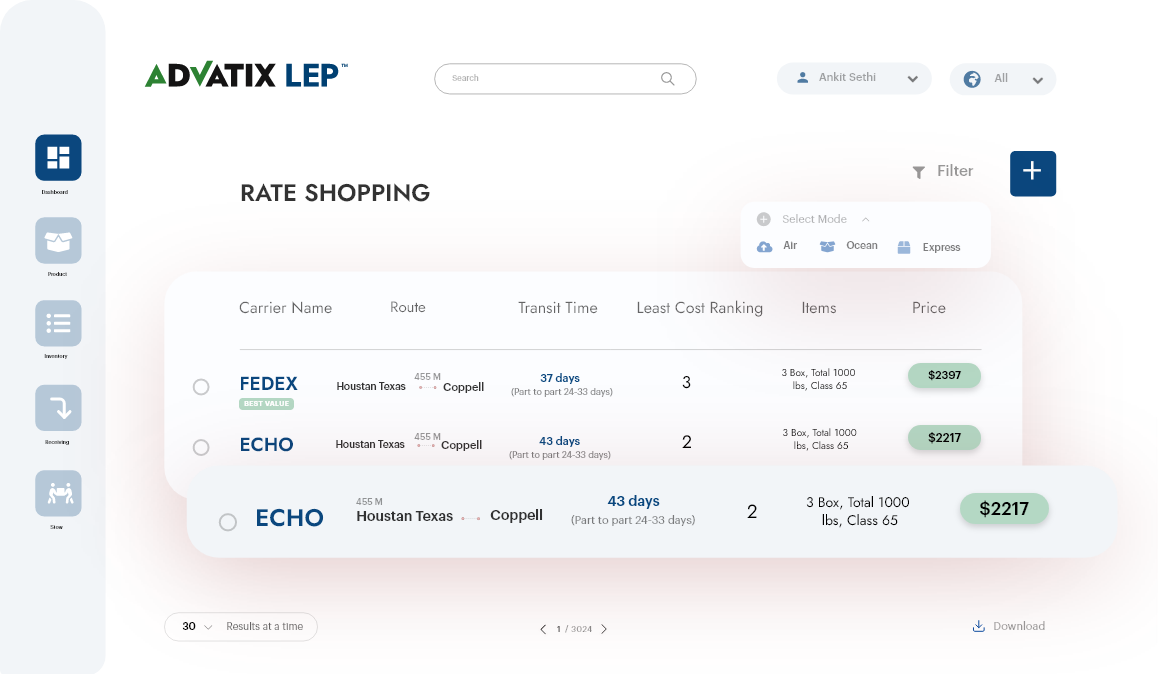Click the Price column header
The width and height of the screenshot is (1158, 674).
coord(928,308)
